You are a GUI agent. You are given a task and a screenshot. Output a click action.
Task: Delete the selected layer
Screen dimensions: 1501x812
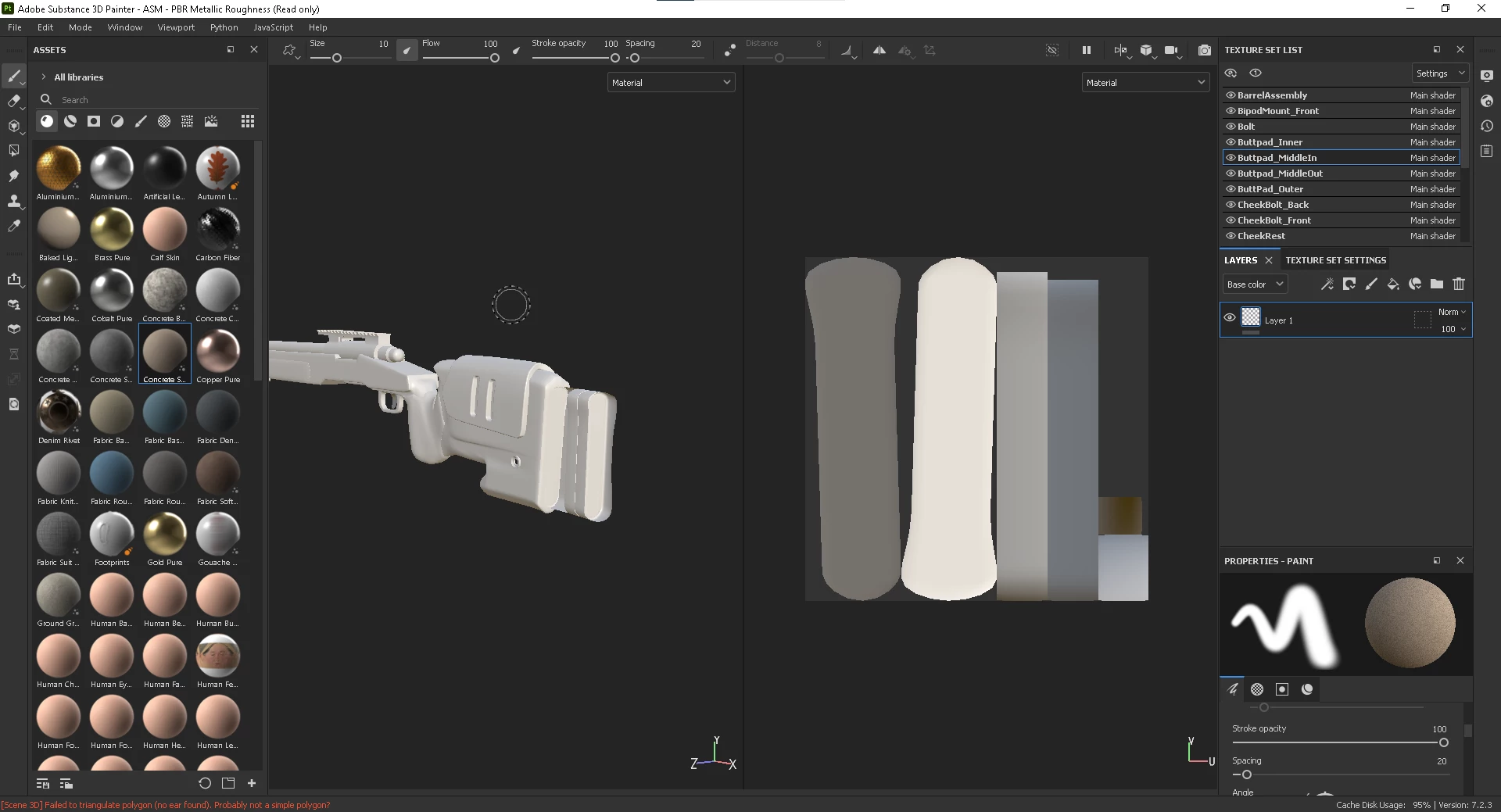point(1459,284)
